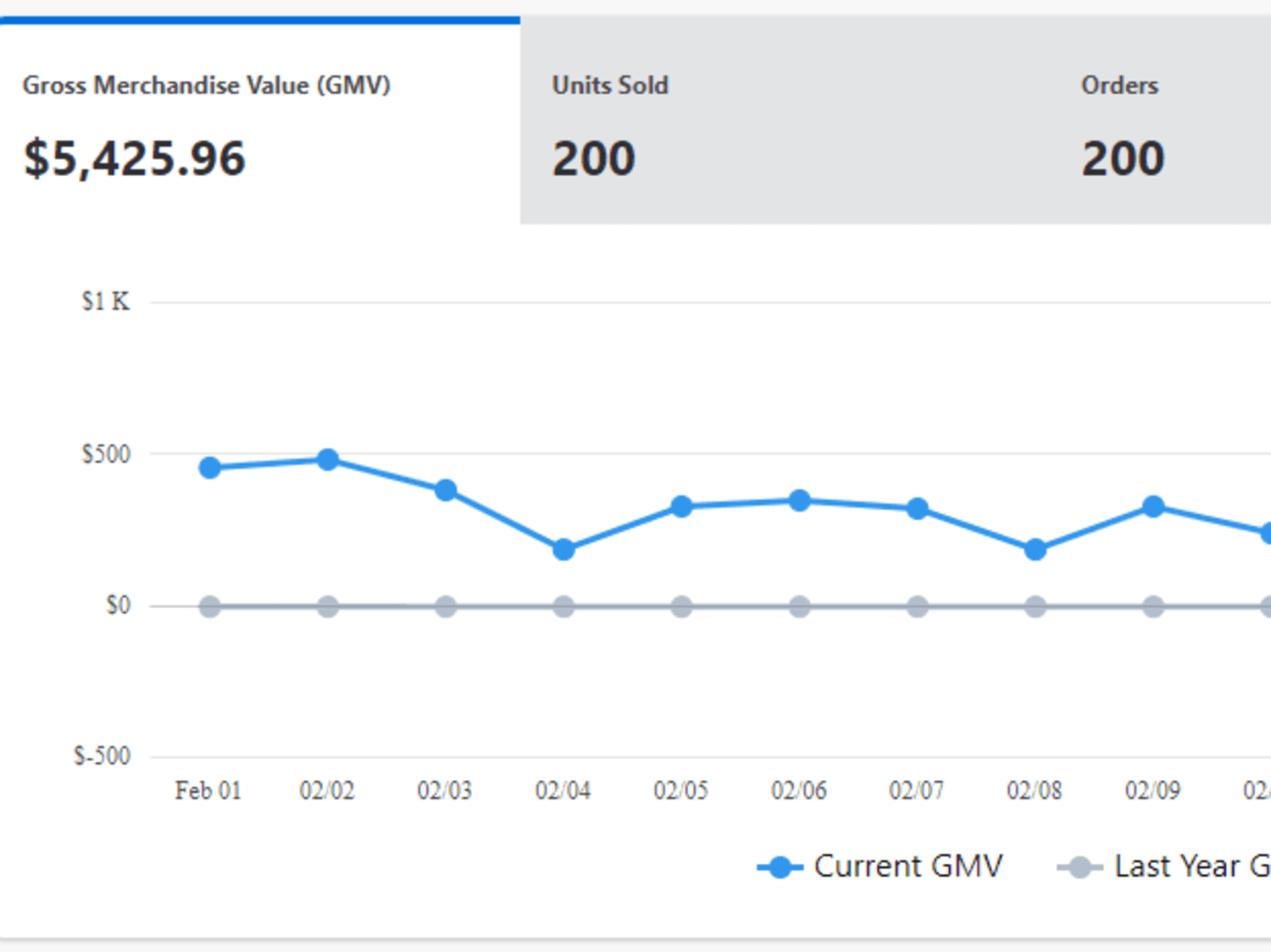The width and height of the screenshot is (1271, 952).
Task: Pick the blue data point on 02/08
Action: click(x=1035, y=550)
